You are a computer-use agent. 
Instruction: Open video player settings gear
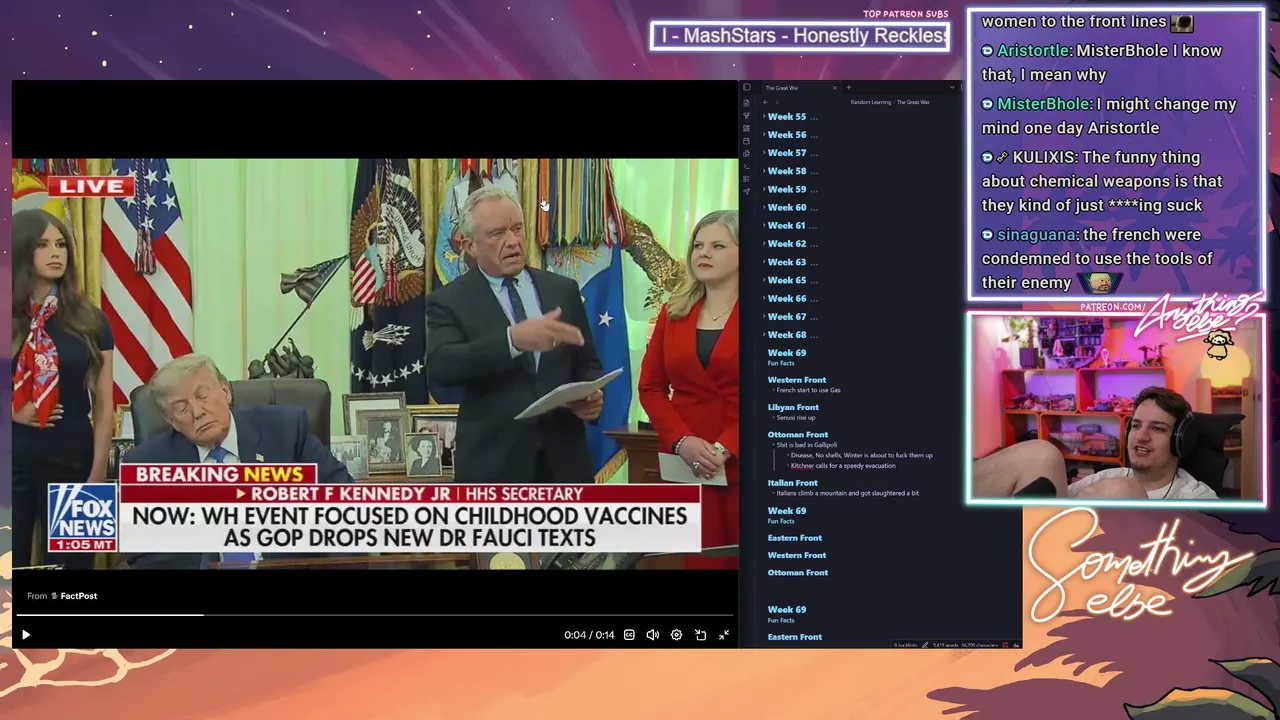(677, 635)
